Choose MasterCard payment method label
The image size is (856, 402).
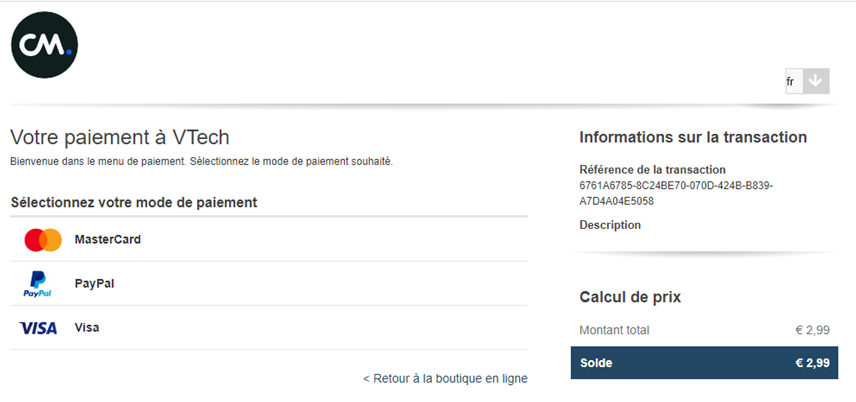coord(108,239)
